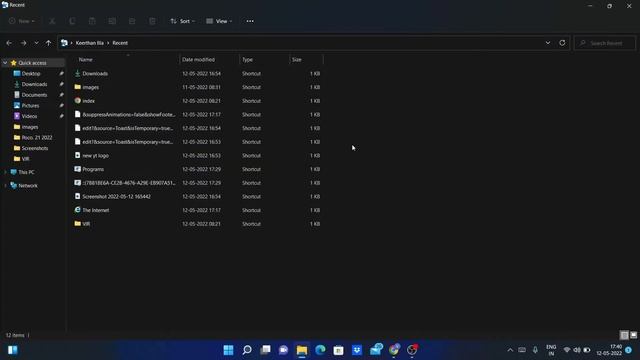
Task: Open Pictures in the sidebar
Action: (x=30, y=105)
